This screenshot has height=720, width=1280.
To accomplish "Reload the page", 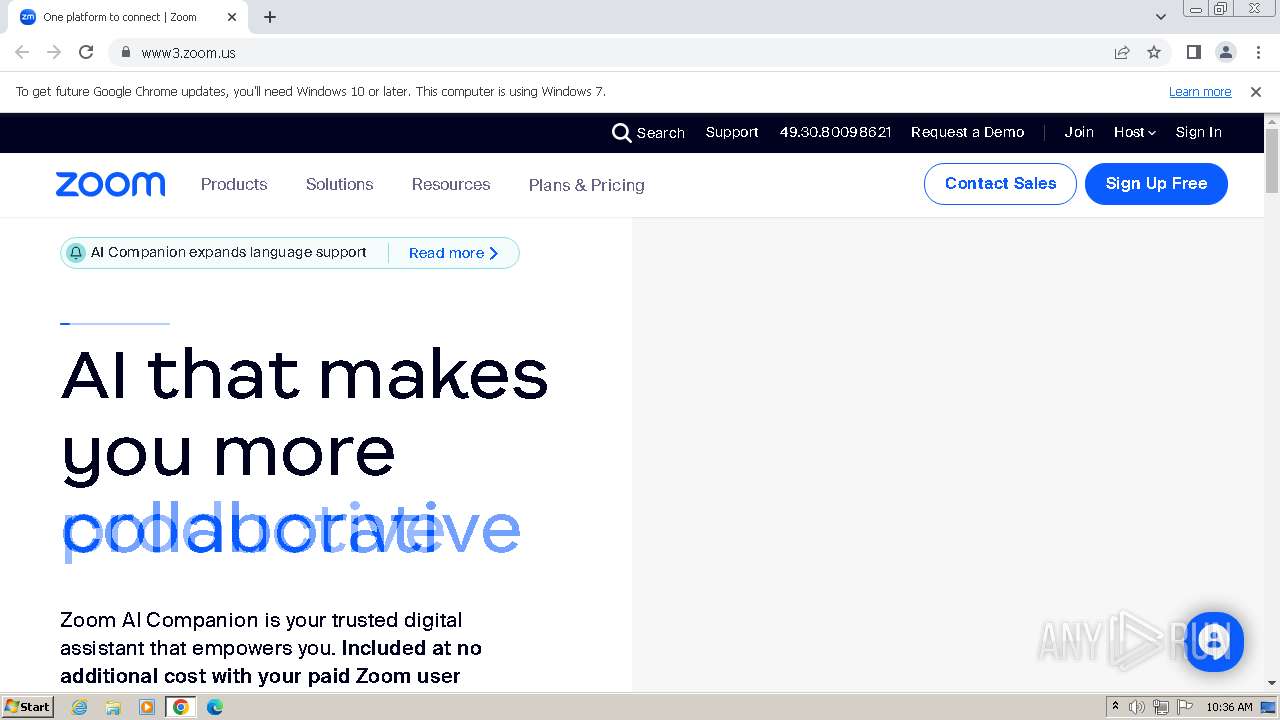I will 86,52.
